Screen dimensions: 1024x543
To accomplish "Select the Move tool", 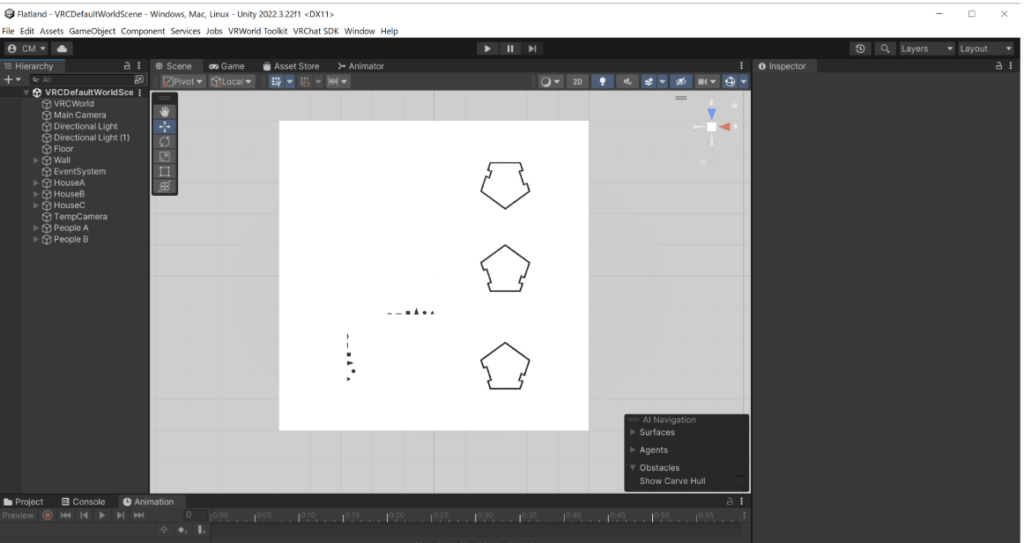I will coord(165,127).
